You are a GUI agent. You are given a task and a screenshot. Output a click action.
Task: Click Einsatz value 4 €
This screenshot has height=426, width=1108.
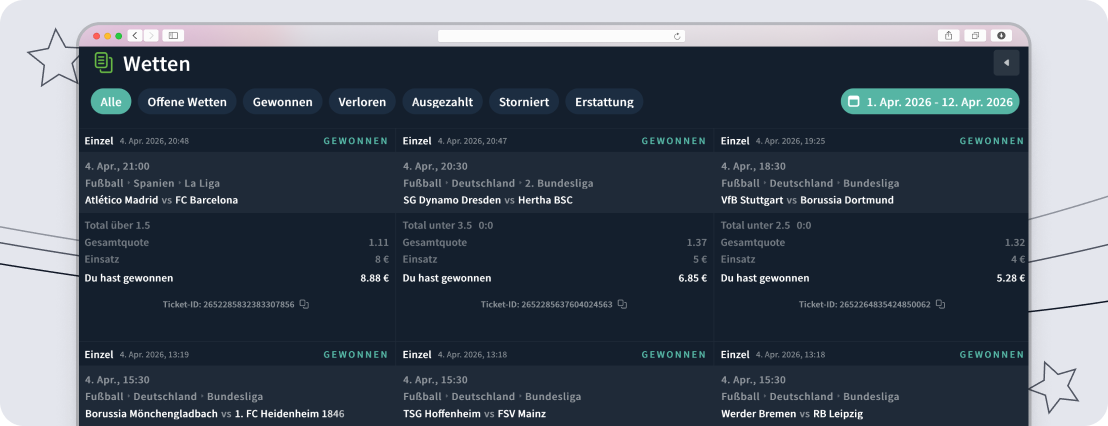(1018, 260)
